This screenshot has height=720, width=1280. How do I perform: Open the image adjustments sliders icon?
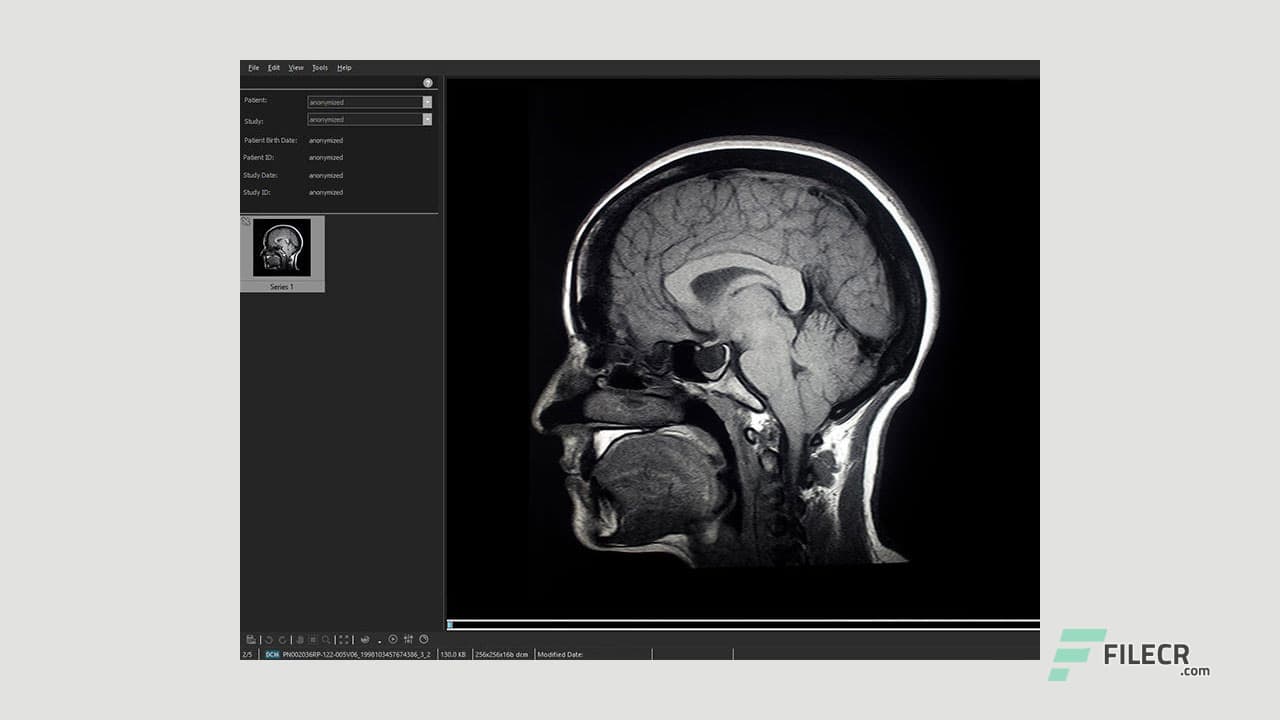pos(409,638)
